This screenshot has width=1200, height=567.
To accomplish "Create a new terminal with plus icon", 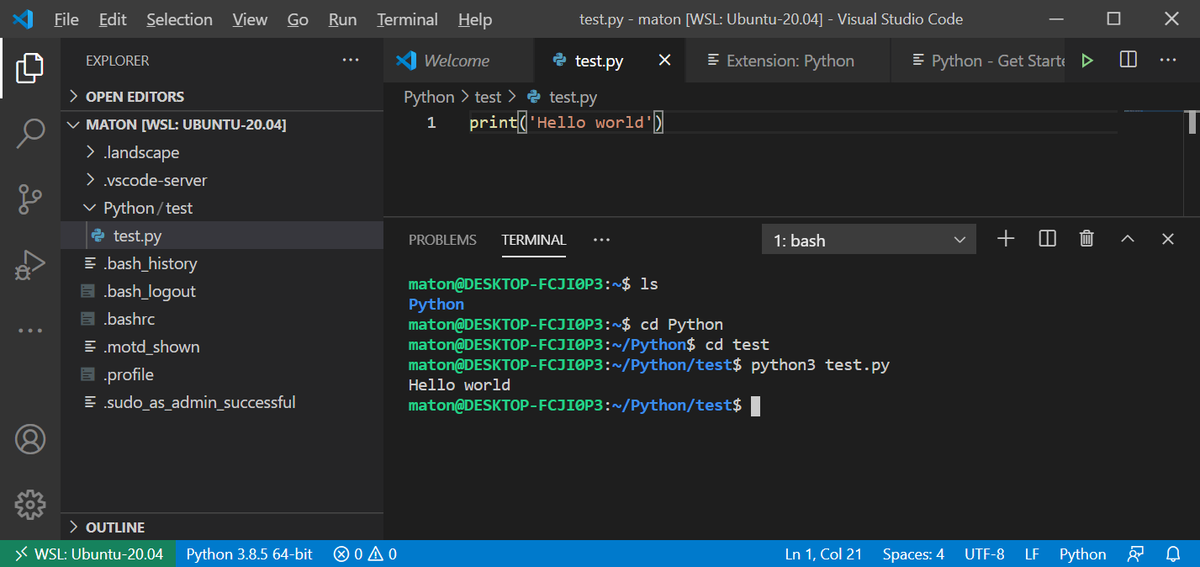I will point(1006,239).
